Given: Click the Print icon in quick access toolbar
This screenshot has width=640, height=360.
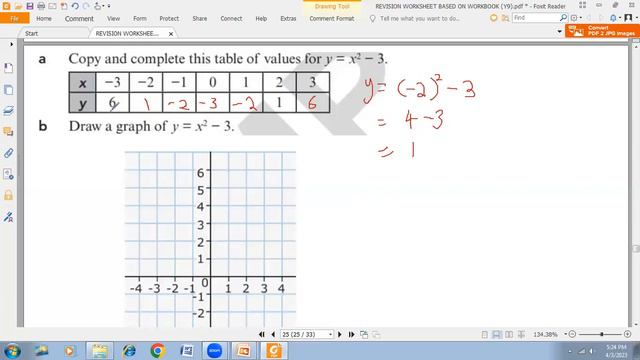Looking at the screenshot, I should (41, 6).
